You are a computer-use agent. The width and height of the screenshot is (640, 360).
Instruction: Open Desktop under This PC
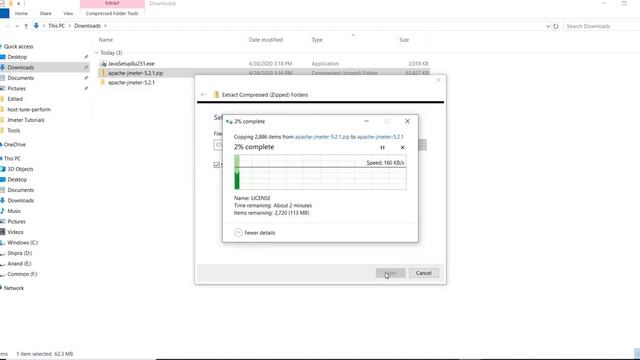[17, 180]
